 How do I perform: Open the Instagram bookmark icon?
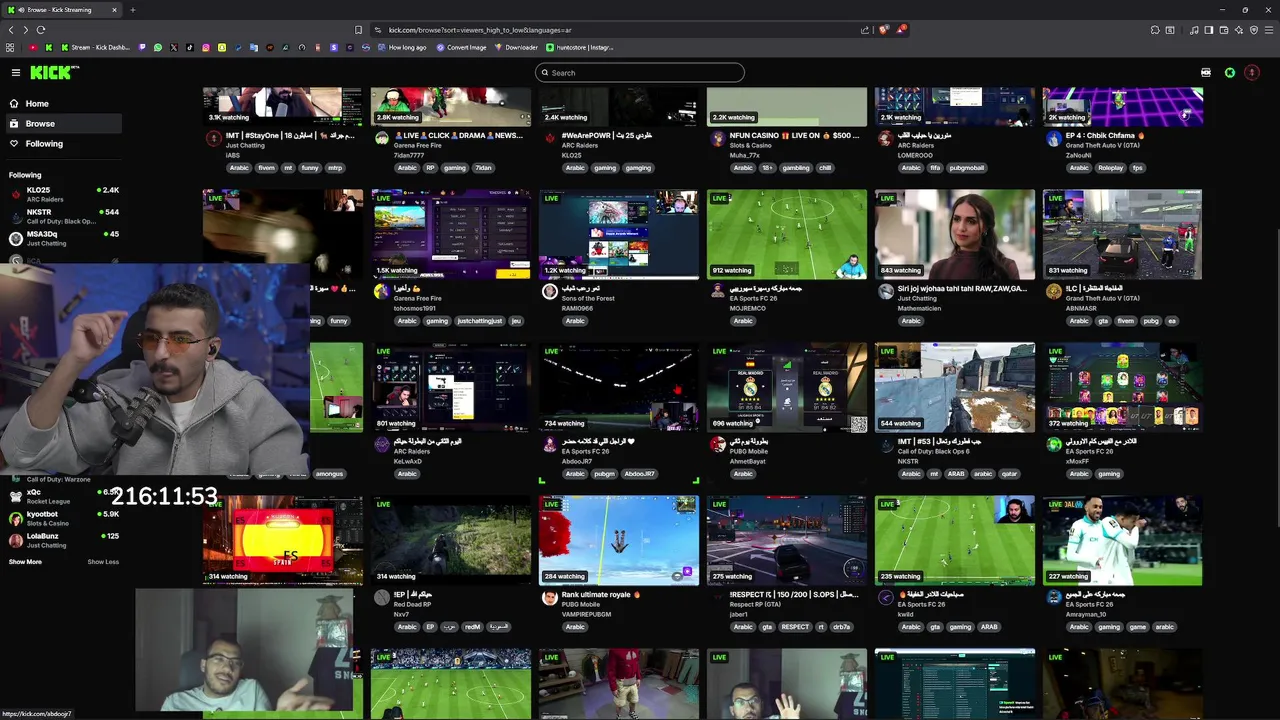[206, 47]
